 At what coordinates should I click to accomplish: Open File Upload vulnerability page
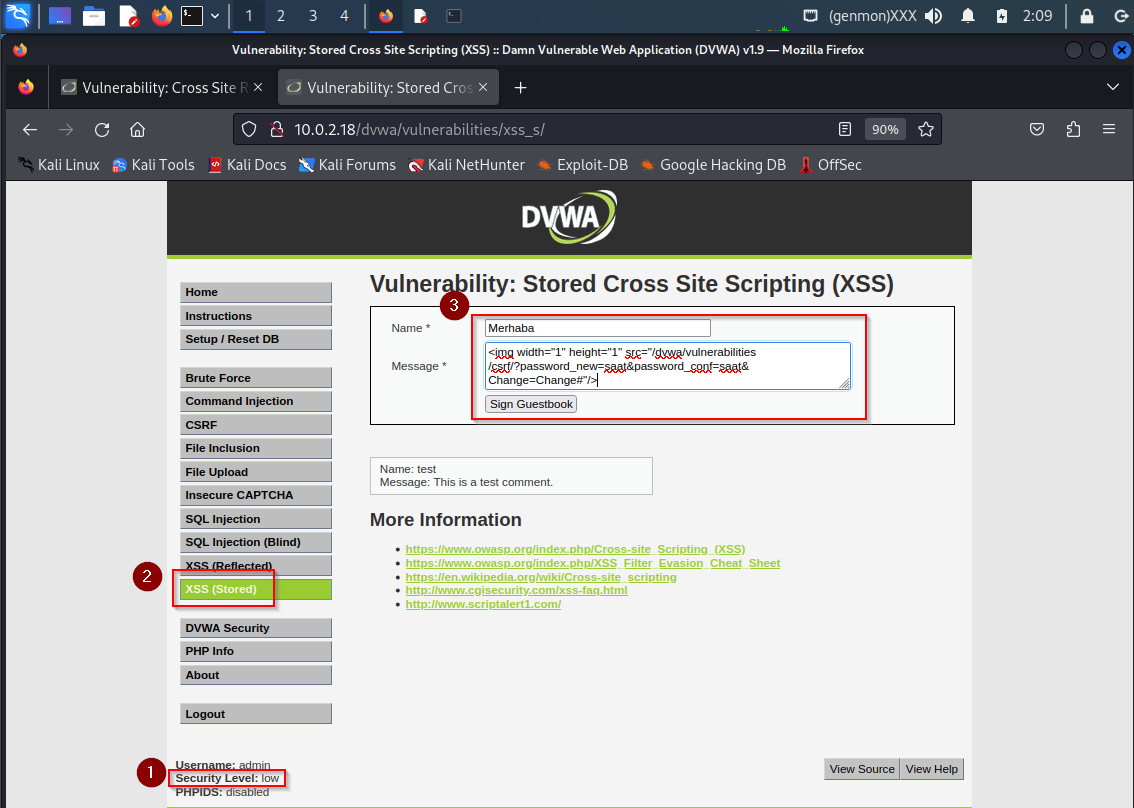point(256,472)
